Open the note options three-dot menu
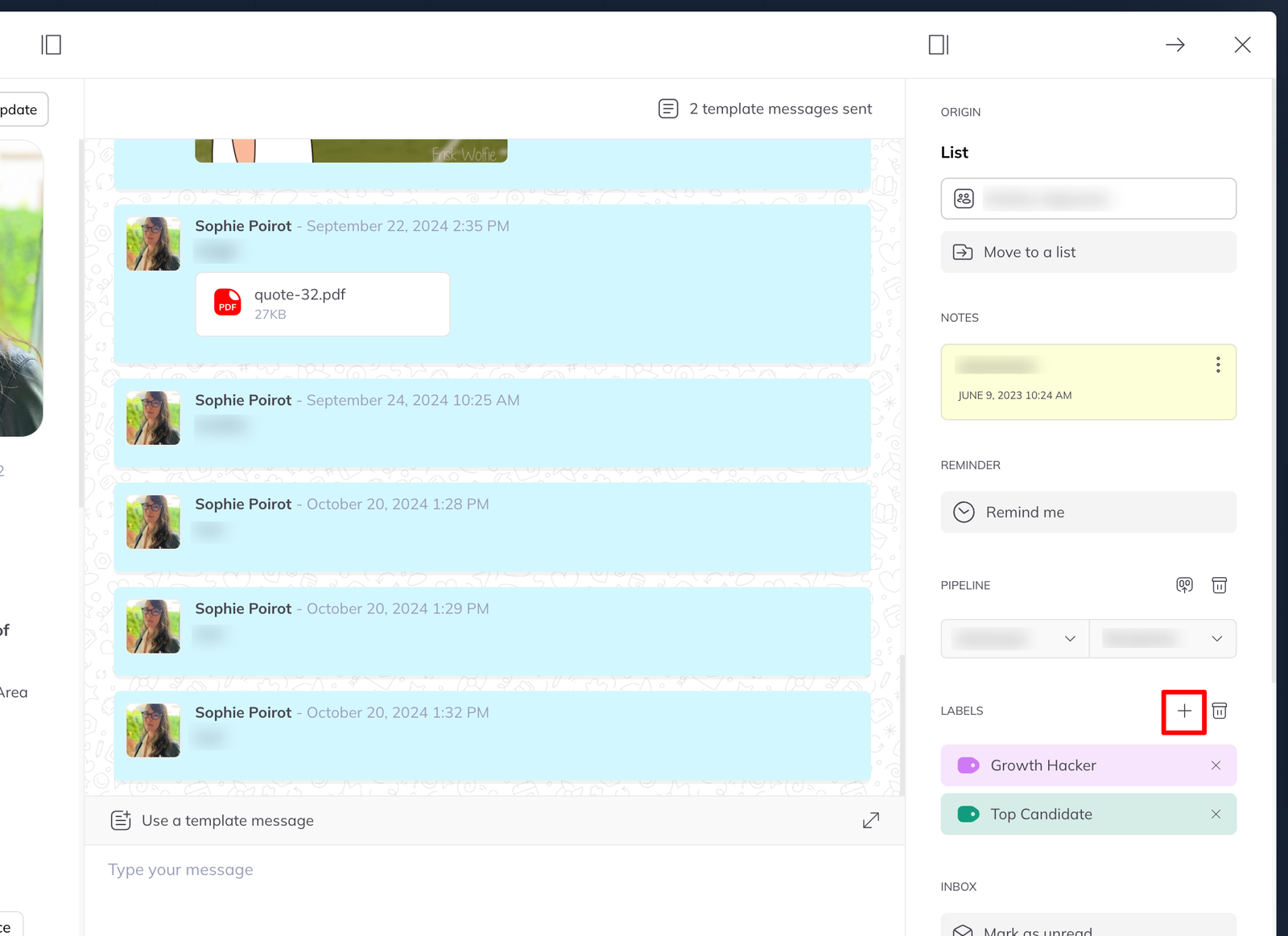Viewport: 1288px width, 936px height. click(x=1218, y=365)
